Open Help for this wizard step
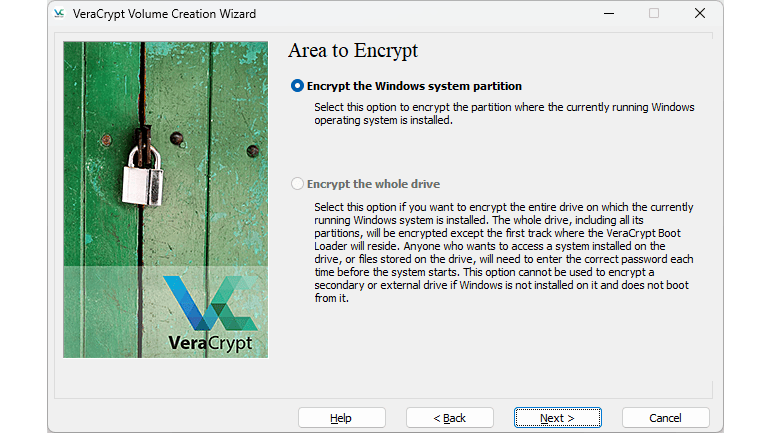770x433 pixels. (x=341, y=418)
